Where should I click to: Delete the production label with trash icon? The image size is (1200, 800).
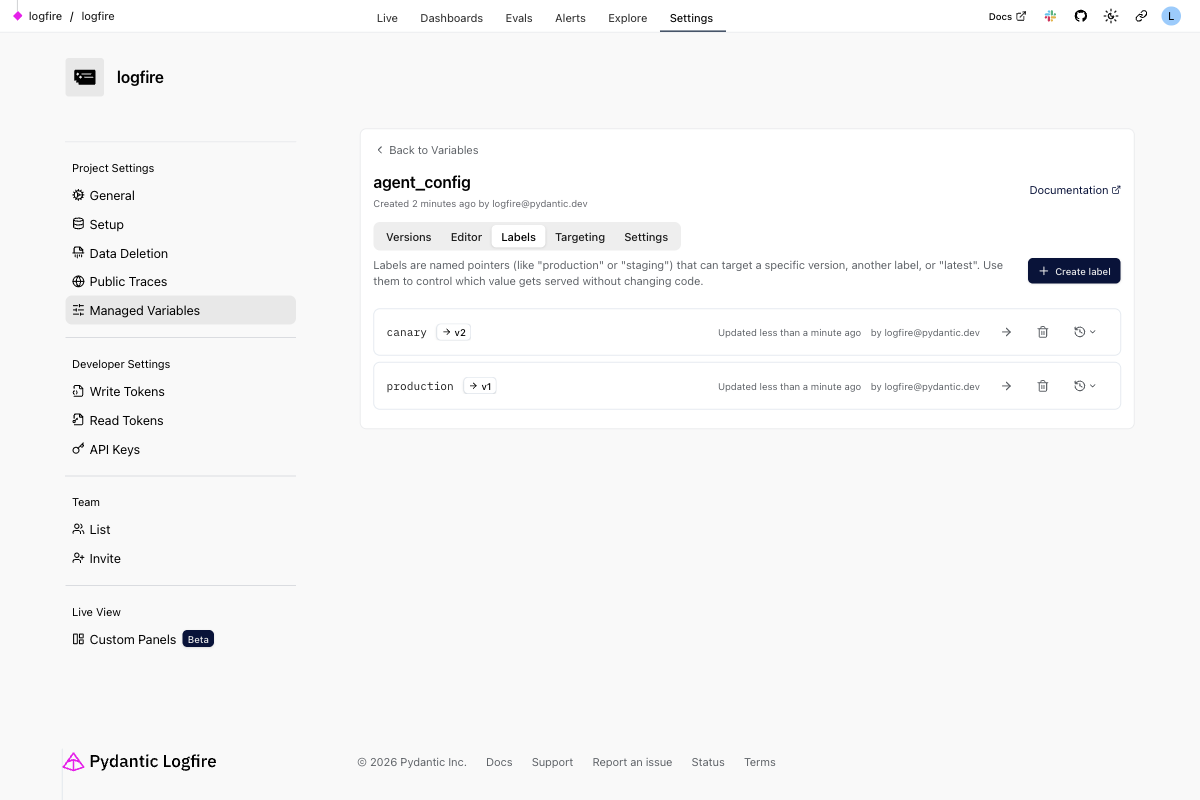coord(1043,386)
